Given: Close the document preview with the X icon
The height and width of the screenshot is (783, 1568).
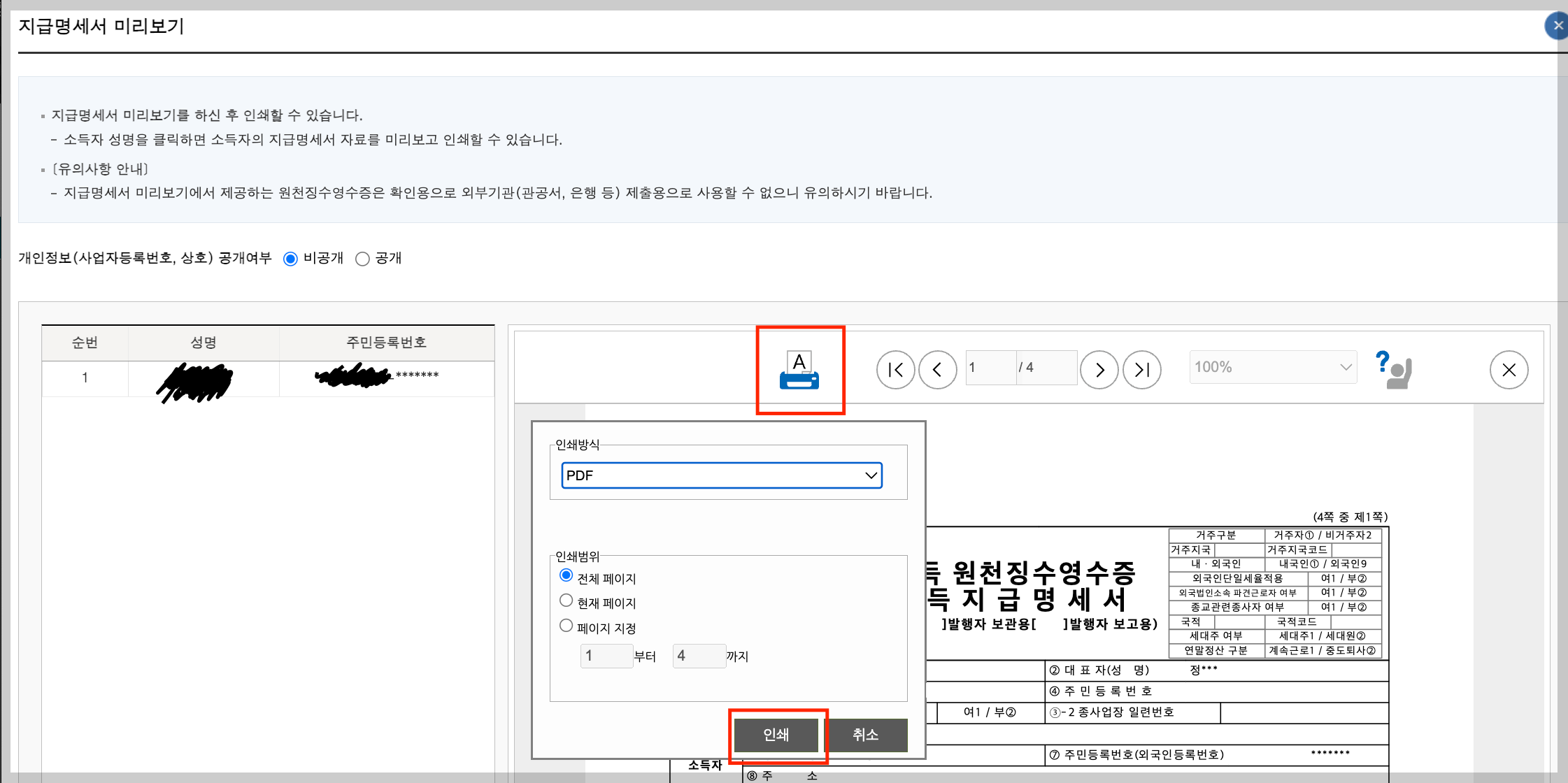Looking at the screenshot, I should [x=1509, y=370].
